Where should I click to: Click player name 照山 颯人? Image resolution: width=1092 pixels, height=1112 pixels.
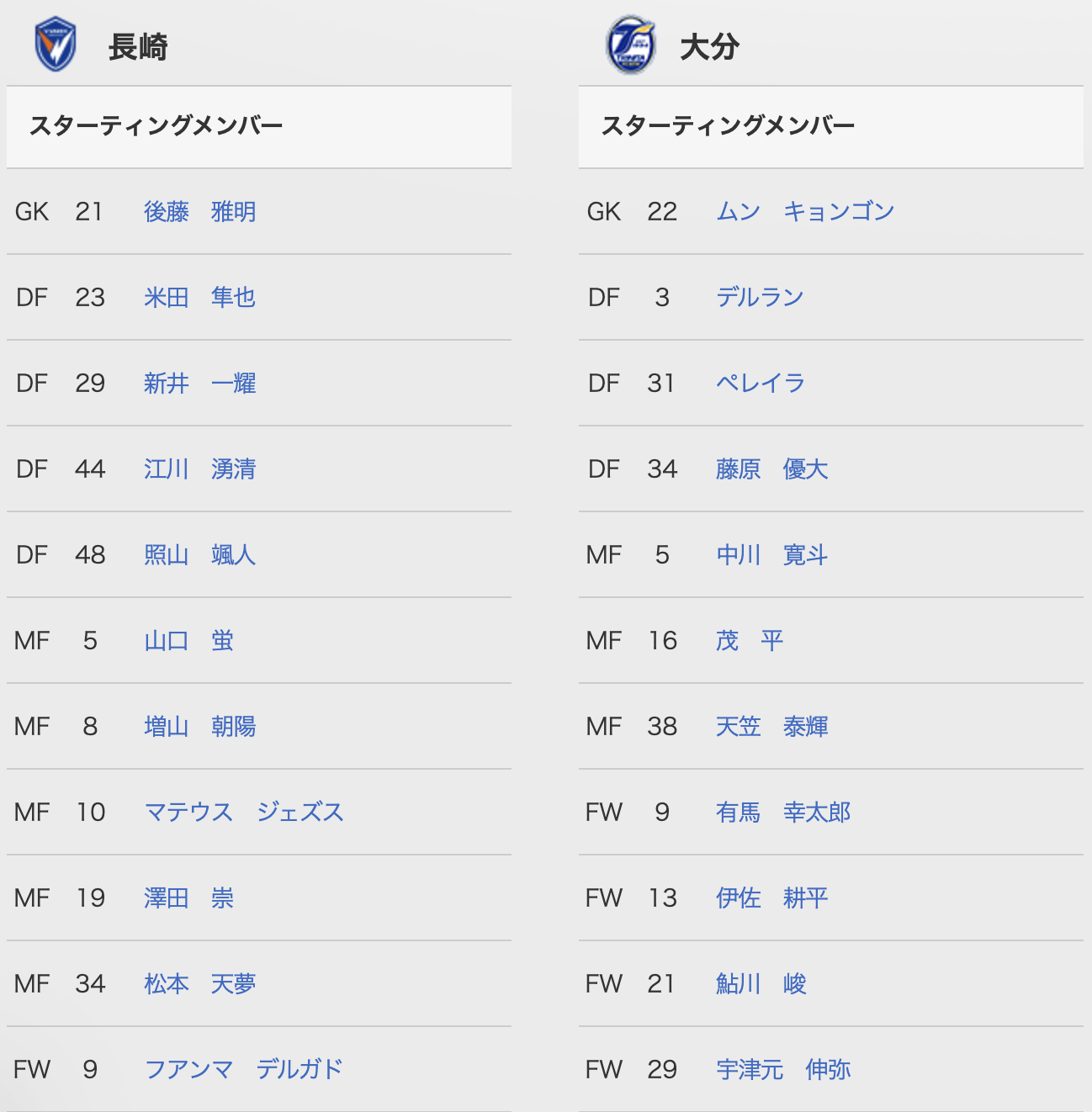pyautogui.click(x=200, y=554)
